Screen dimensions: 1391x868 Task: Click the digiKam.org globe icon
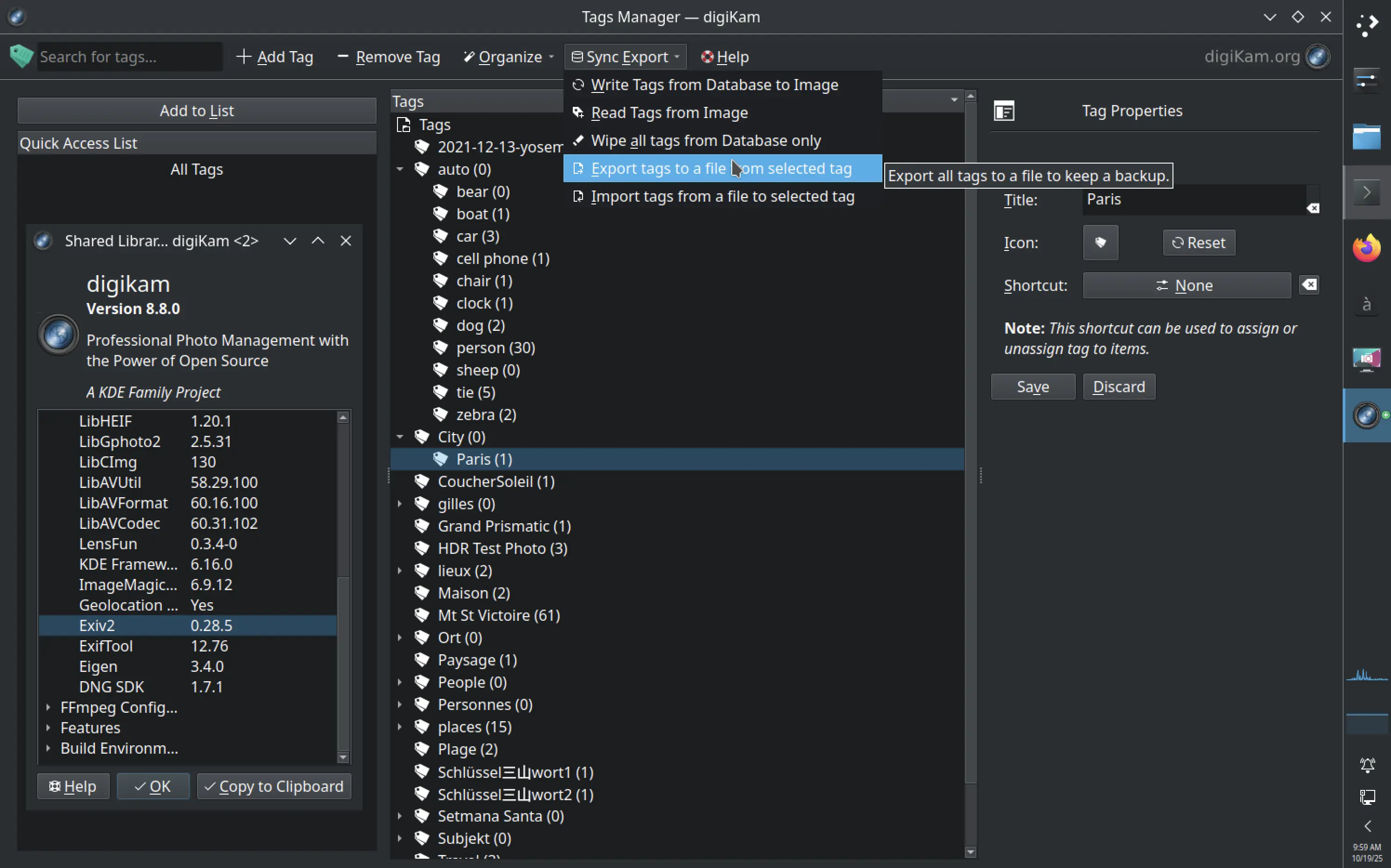(x=1318, y=56)
